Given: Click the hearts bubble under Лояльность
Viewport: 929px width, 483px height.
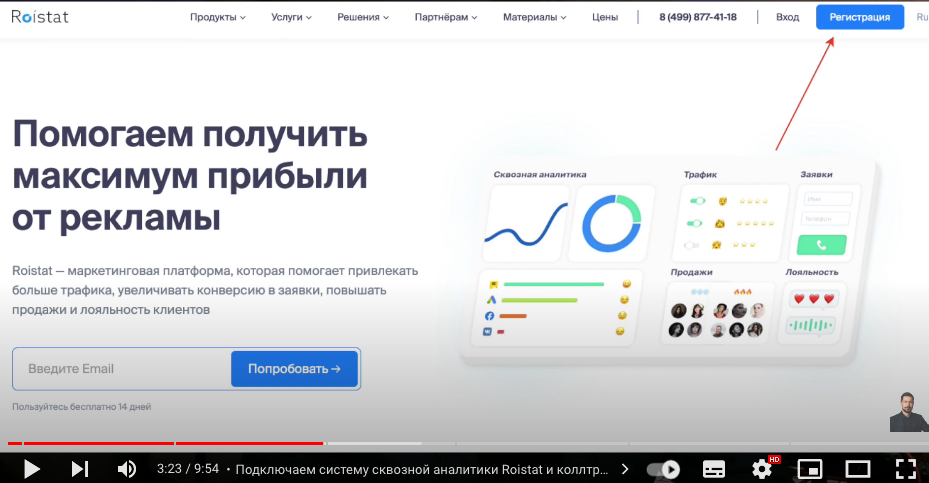Looking at the screenshot, I should (x=814, y=299).
